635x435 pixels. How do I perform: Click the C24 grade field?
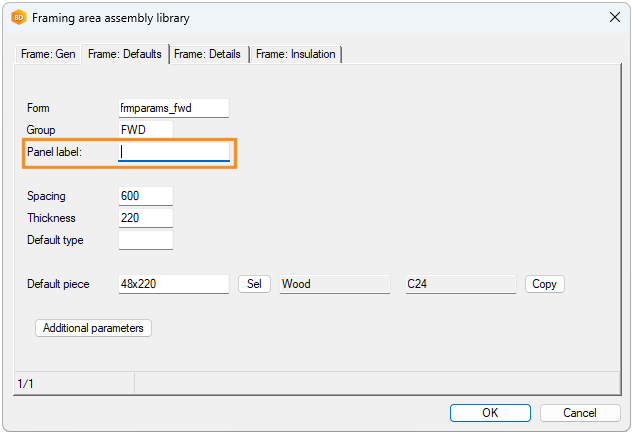[459, 284]
